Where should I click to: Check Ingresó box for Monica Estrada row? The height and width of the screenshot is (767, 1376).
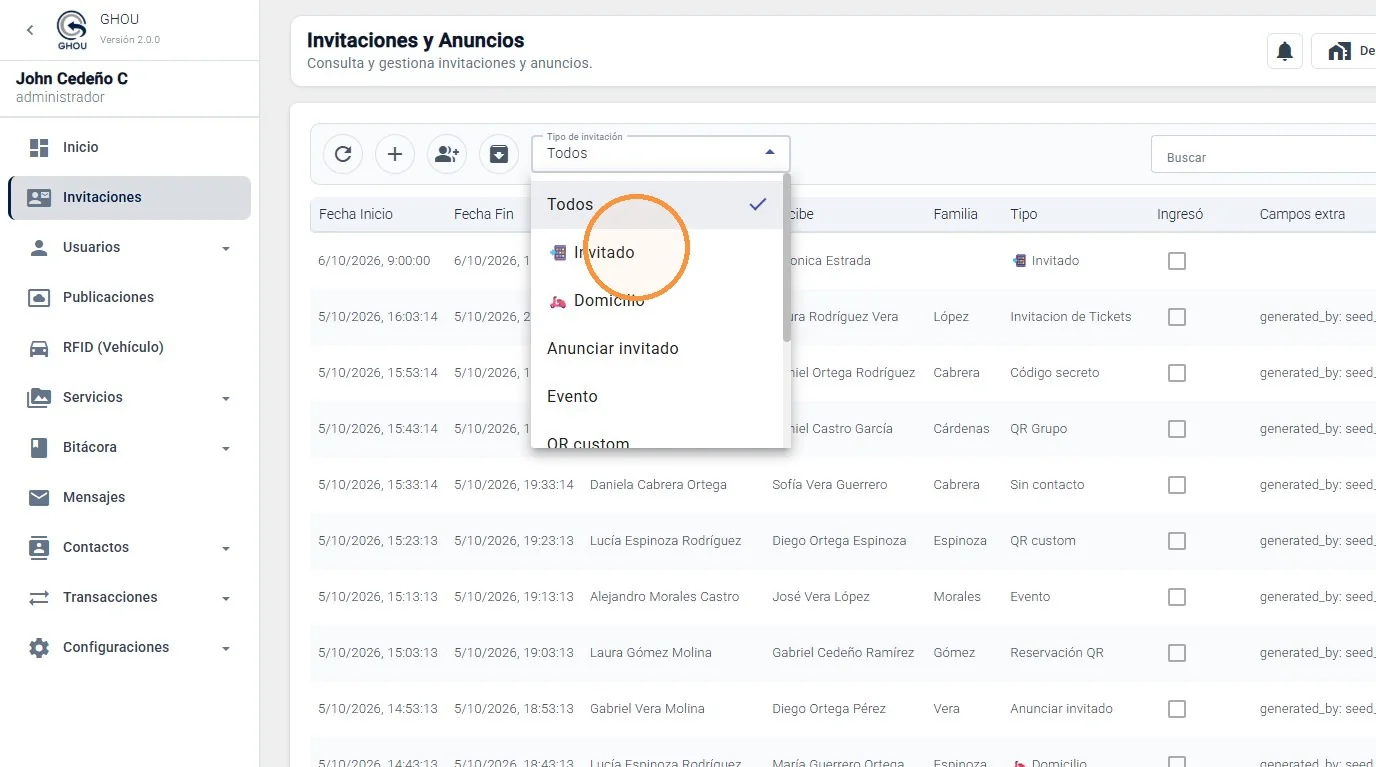point(1177,261)
